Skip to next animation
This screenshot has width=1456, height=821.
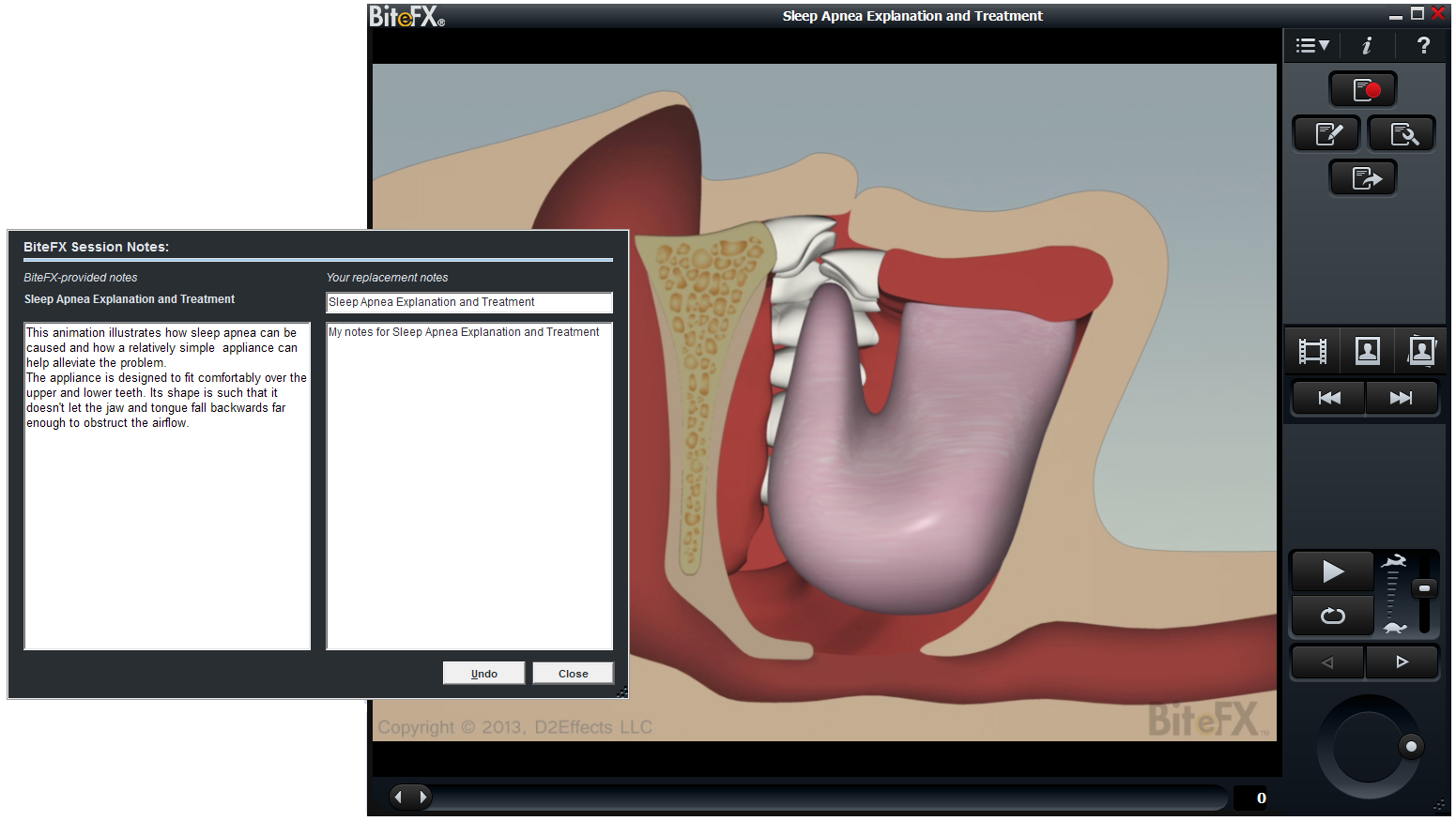coord(1401,398)
